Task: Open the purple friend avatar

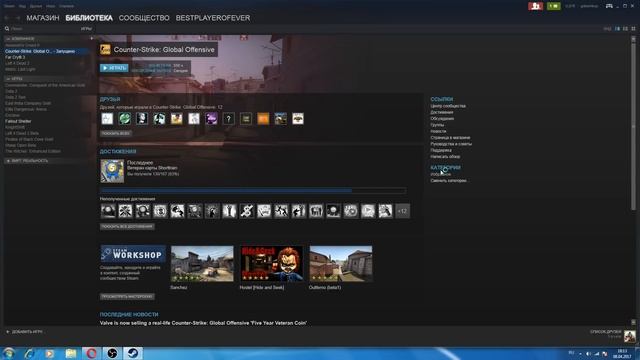Action: (x=211, y=119)
